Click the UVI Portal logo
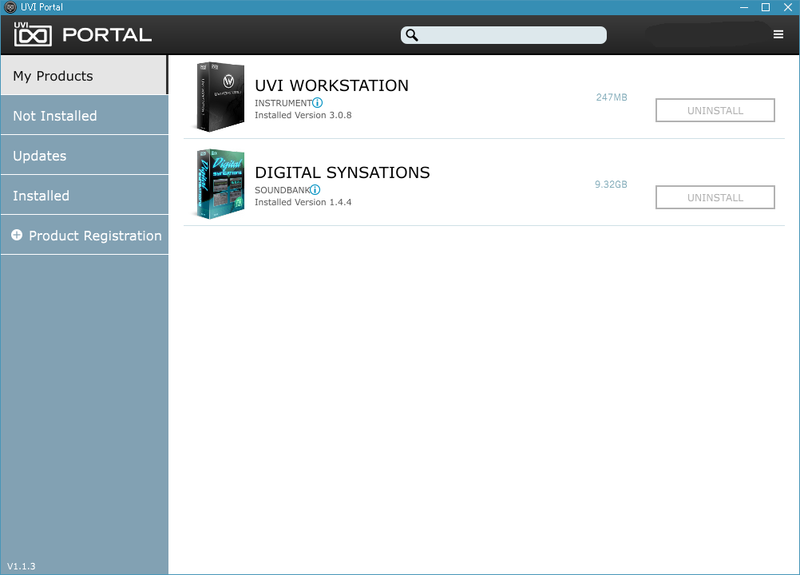This screenshot has width=800, height=575. coord(83,35)
